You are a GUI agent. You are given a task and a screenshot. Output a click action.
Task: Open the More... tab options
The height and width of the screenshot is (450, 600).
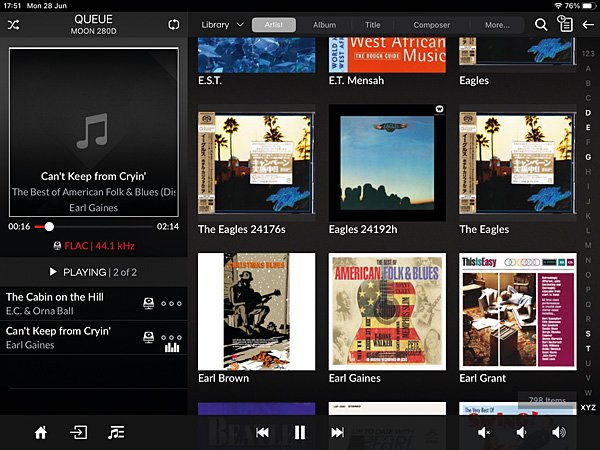pos(497,25)
